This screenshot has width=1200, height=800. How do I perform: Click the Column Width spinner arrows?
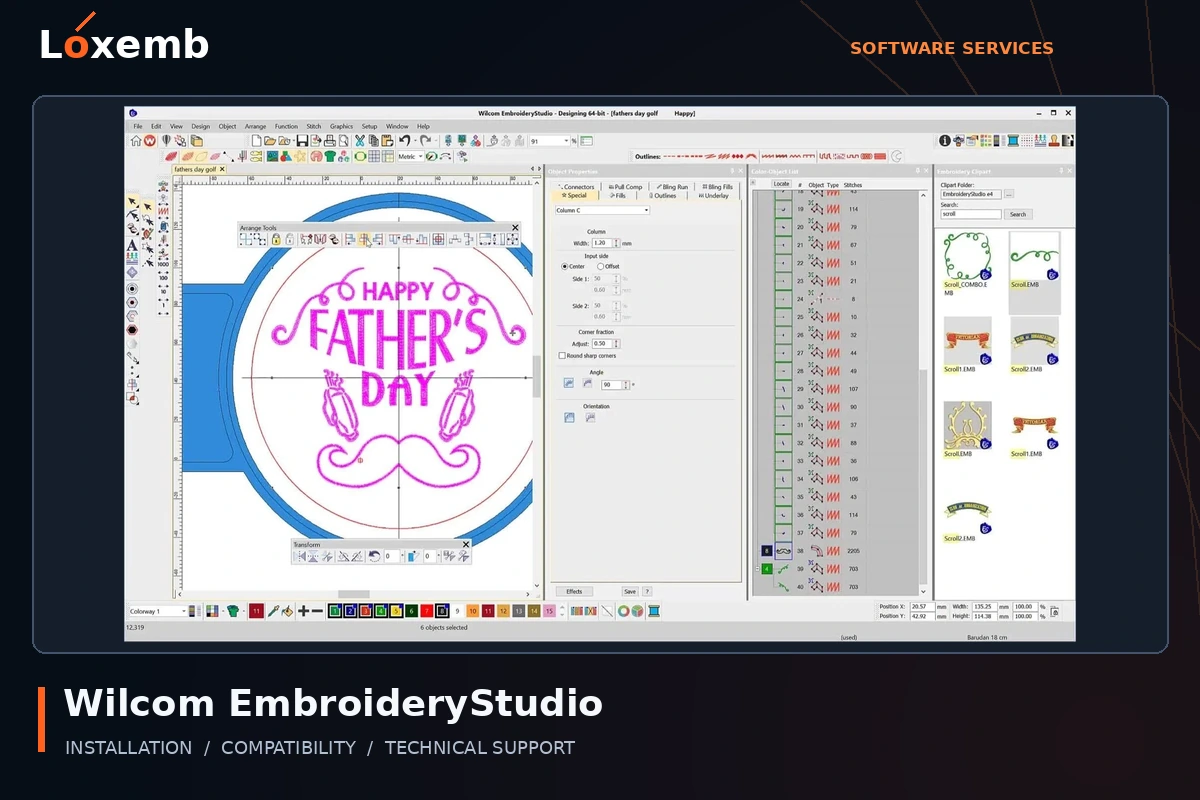(616, 243)
